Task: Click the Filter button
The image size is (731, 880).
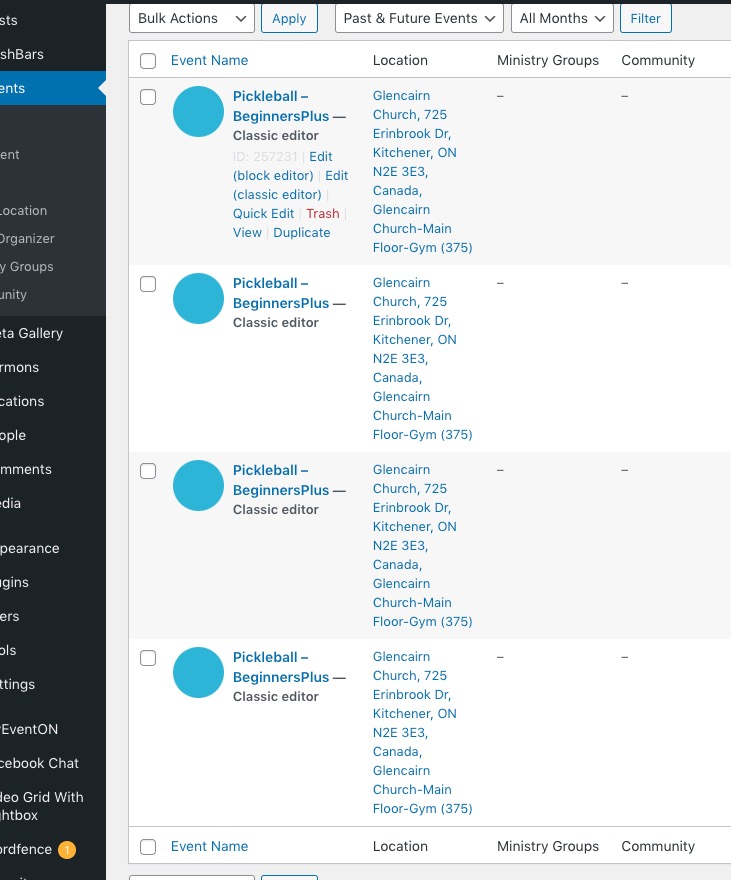Action: tap(645, 18)
